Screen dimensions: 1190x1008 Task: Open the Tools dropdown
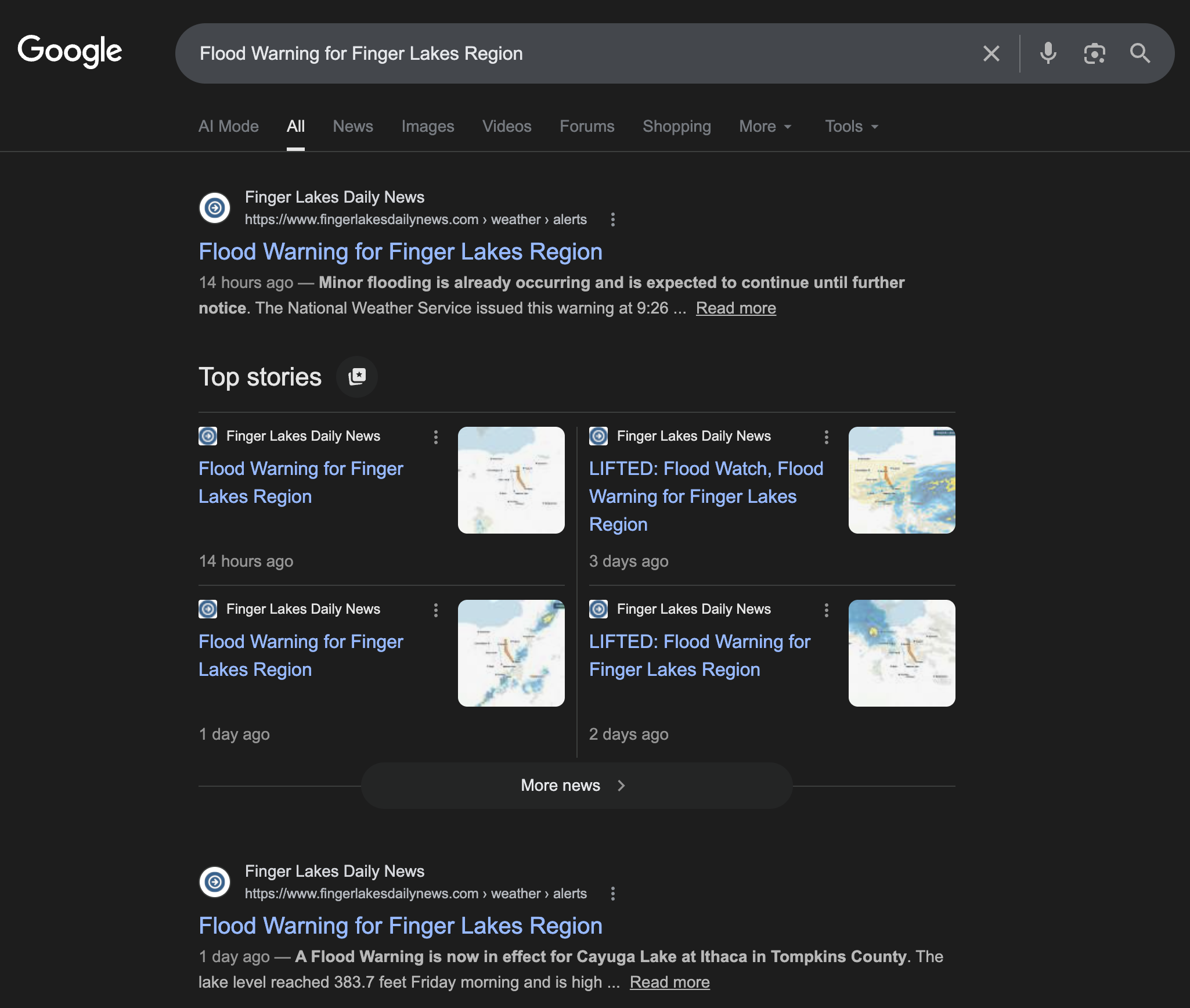[x=850, y=126]
